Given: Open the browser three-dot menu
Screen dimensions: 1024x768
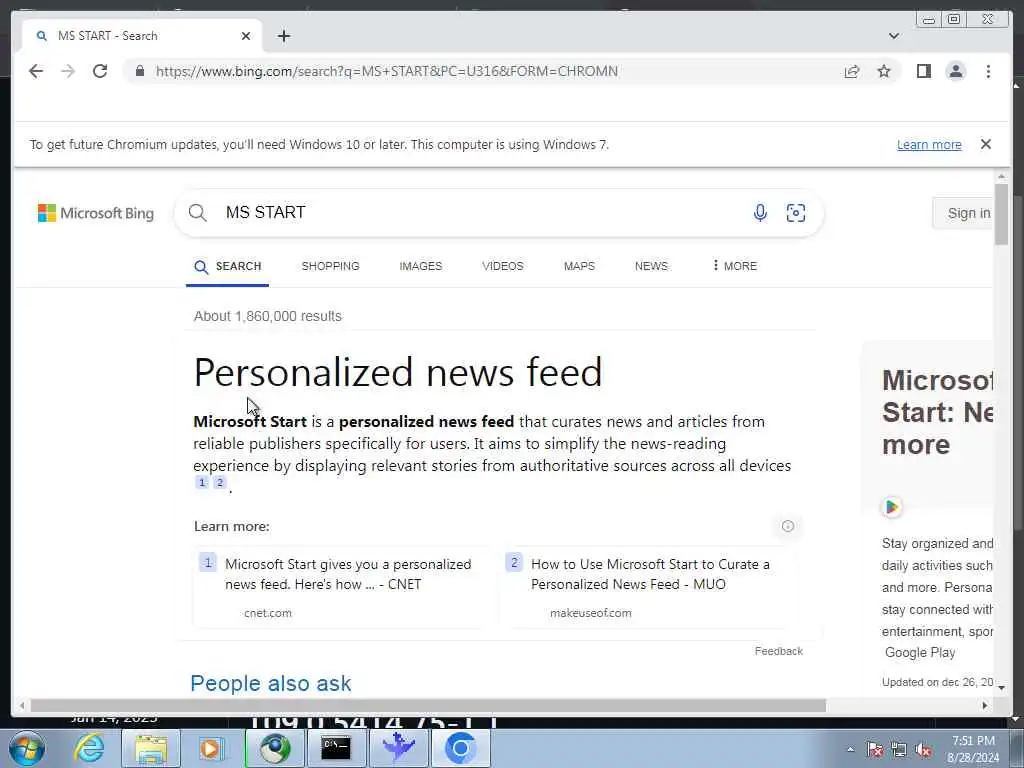Looking at the screenshot, I should [x=988, y=71].
